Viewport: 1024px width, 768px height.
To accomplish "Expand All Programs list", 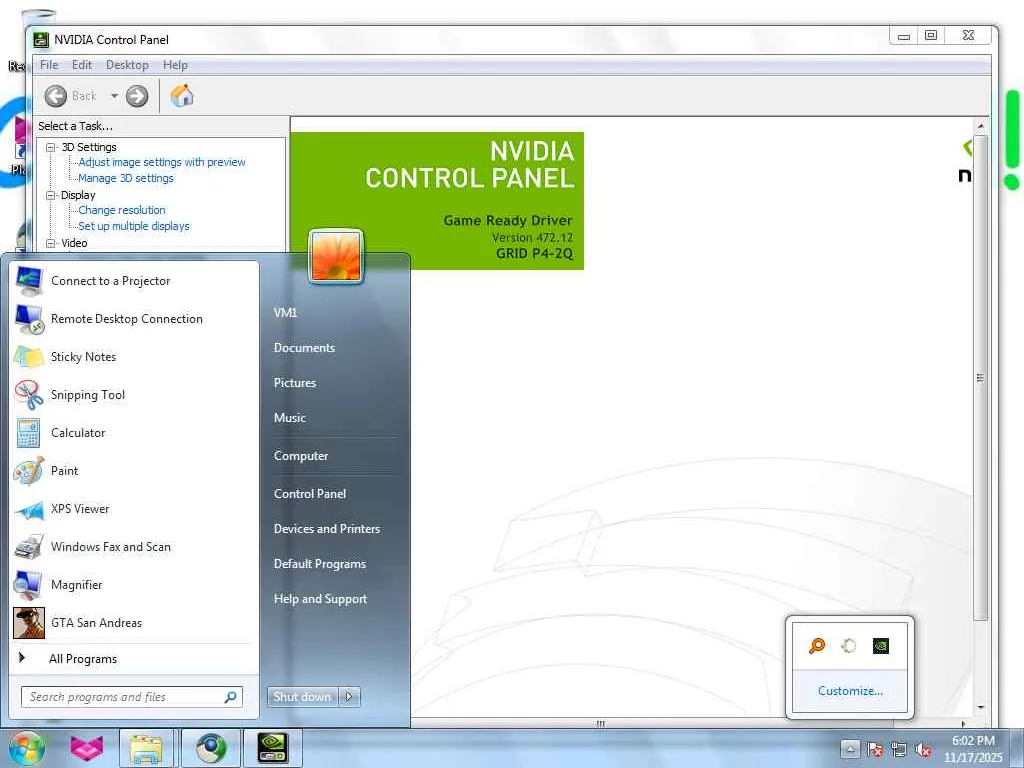I will [83, 659].
